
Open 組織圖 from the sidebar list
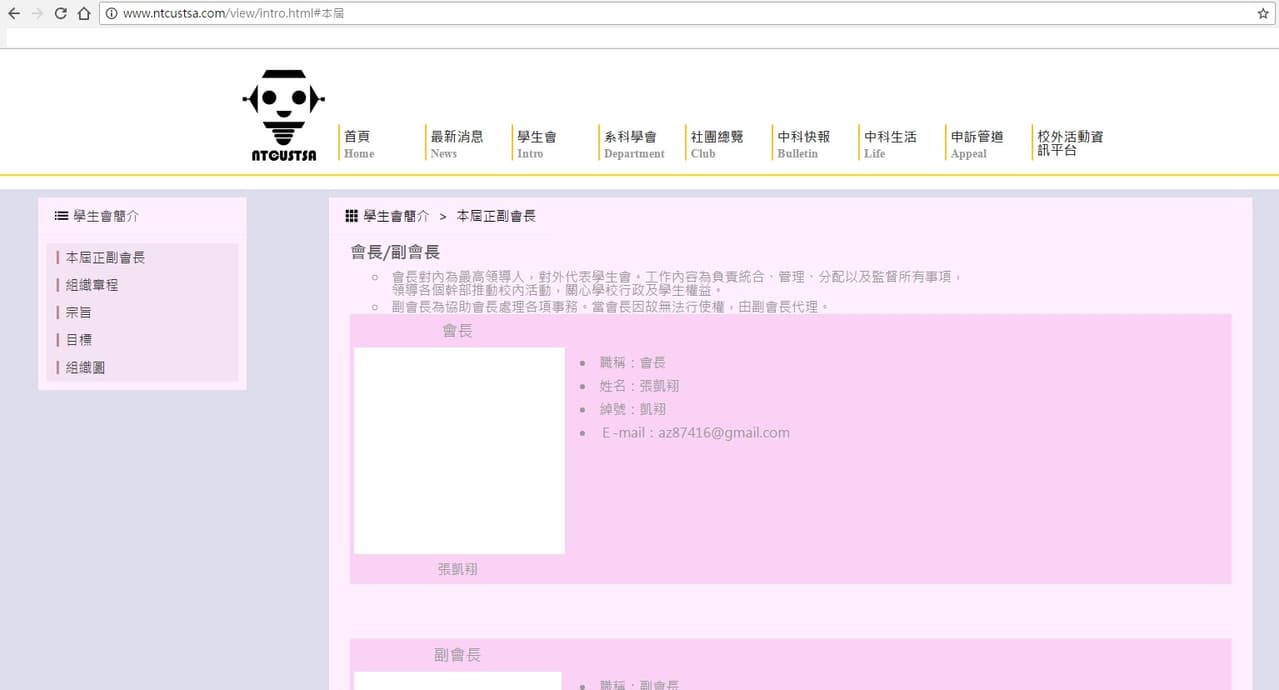click(86, 367)
